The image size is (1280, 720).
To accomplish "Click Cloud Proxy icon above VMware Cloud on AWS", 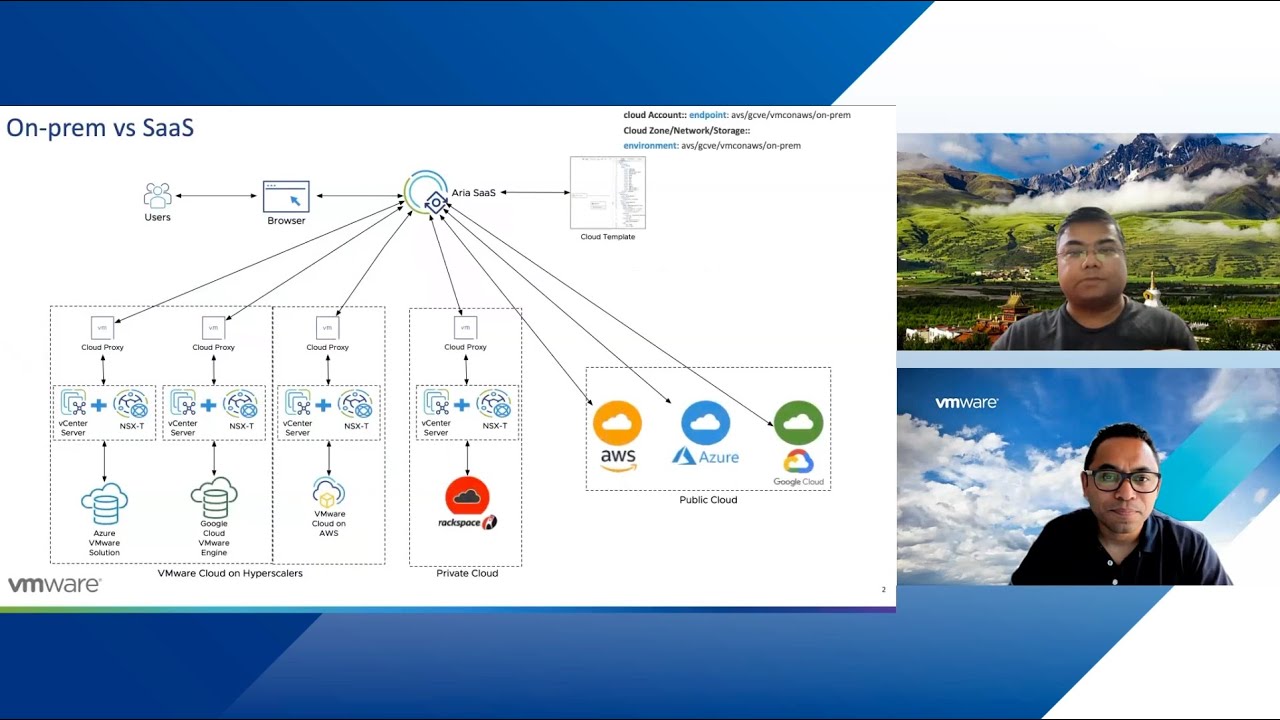I will (x=327, y=328).
